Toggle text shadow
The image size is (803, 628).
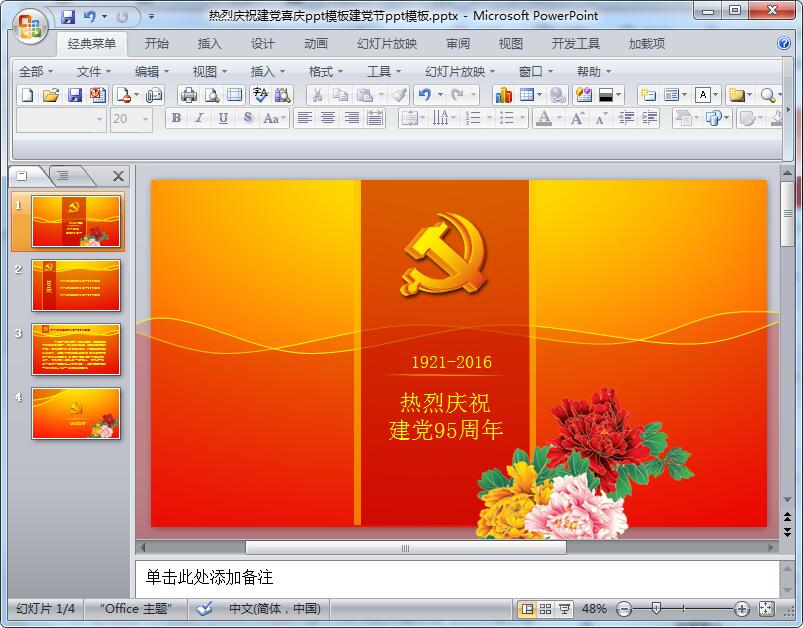tap(248, 118)
